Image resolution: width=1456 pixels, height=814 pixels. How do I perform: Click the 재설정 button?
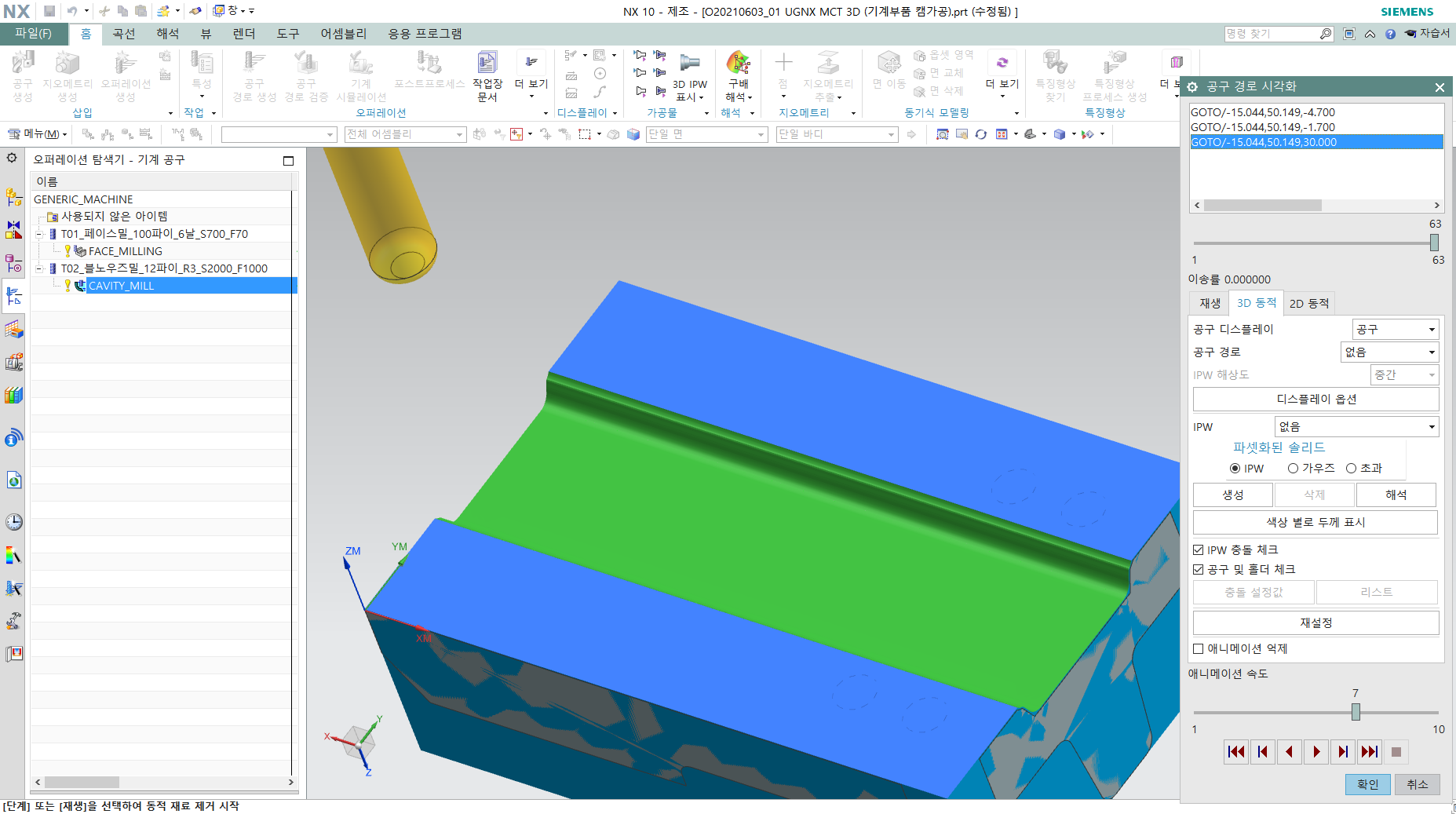1316,622
